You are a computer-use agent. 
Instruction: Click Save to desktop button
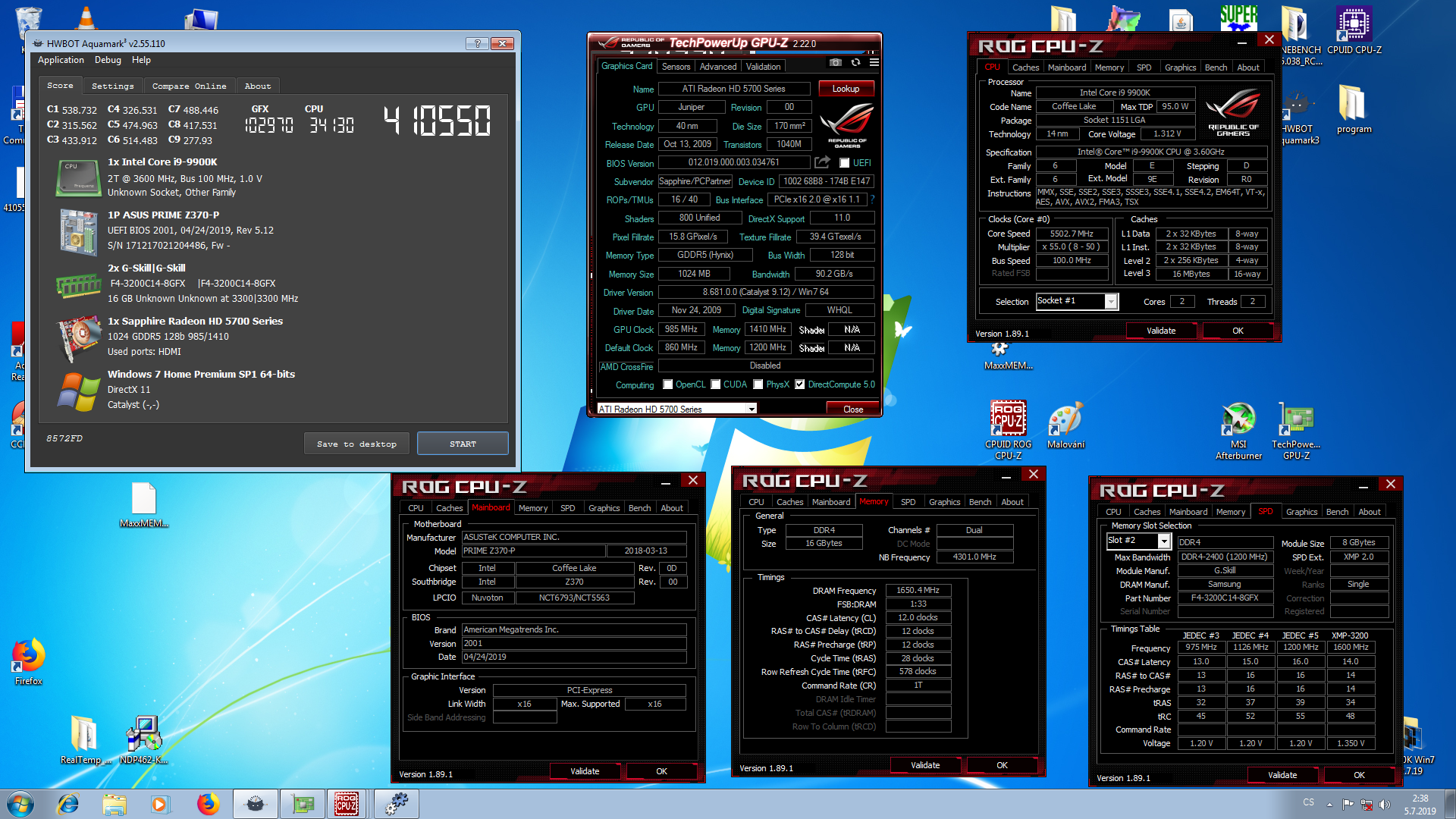click(x=356, y=444)
